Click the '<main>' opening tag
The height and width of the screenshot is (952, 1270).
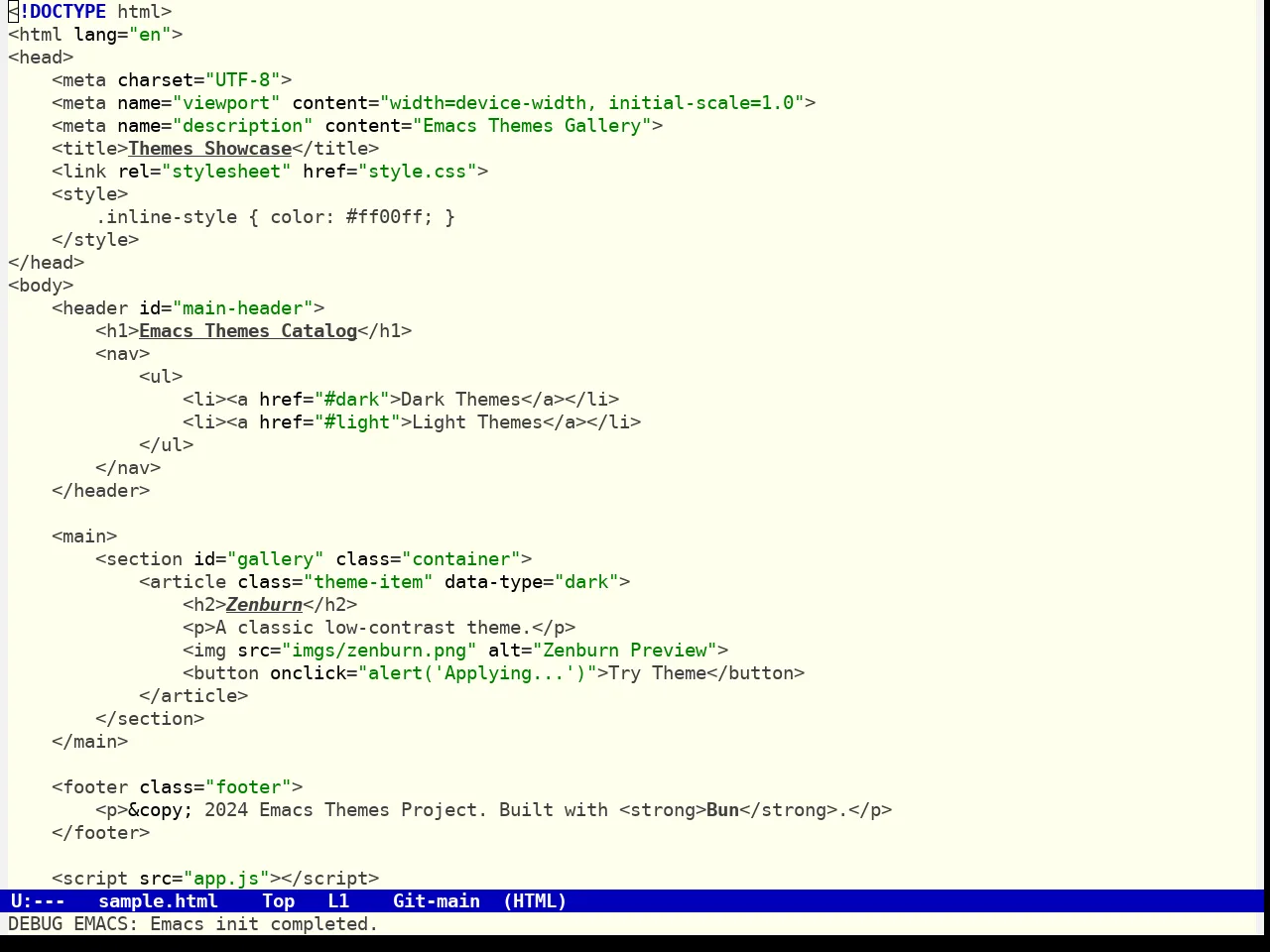tap(84, 536)
